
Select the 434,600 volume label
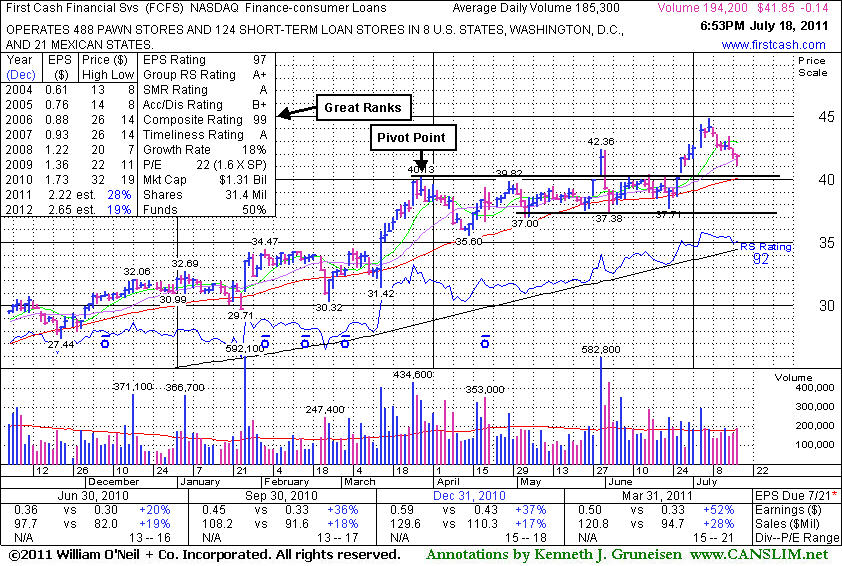click(413, 374)
